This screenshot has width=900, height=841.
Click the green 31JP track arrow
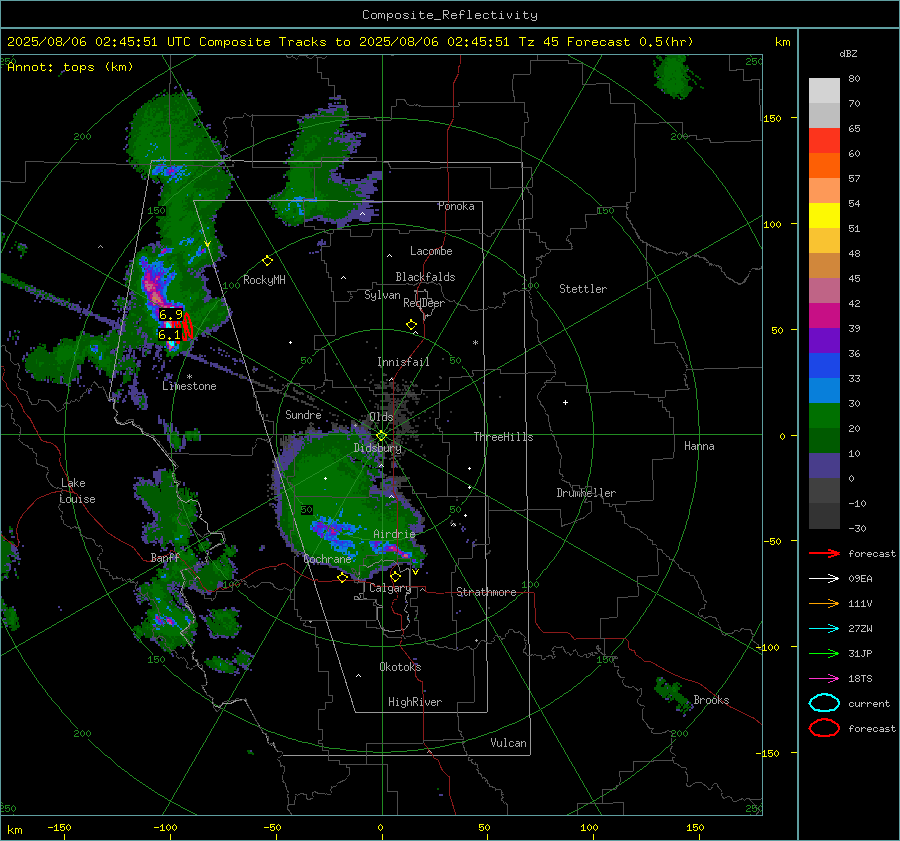coord(824,653)
